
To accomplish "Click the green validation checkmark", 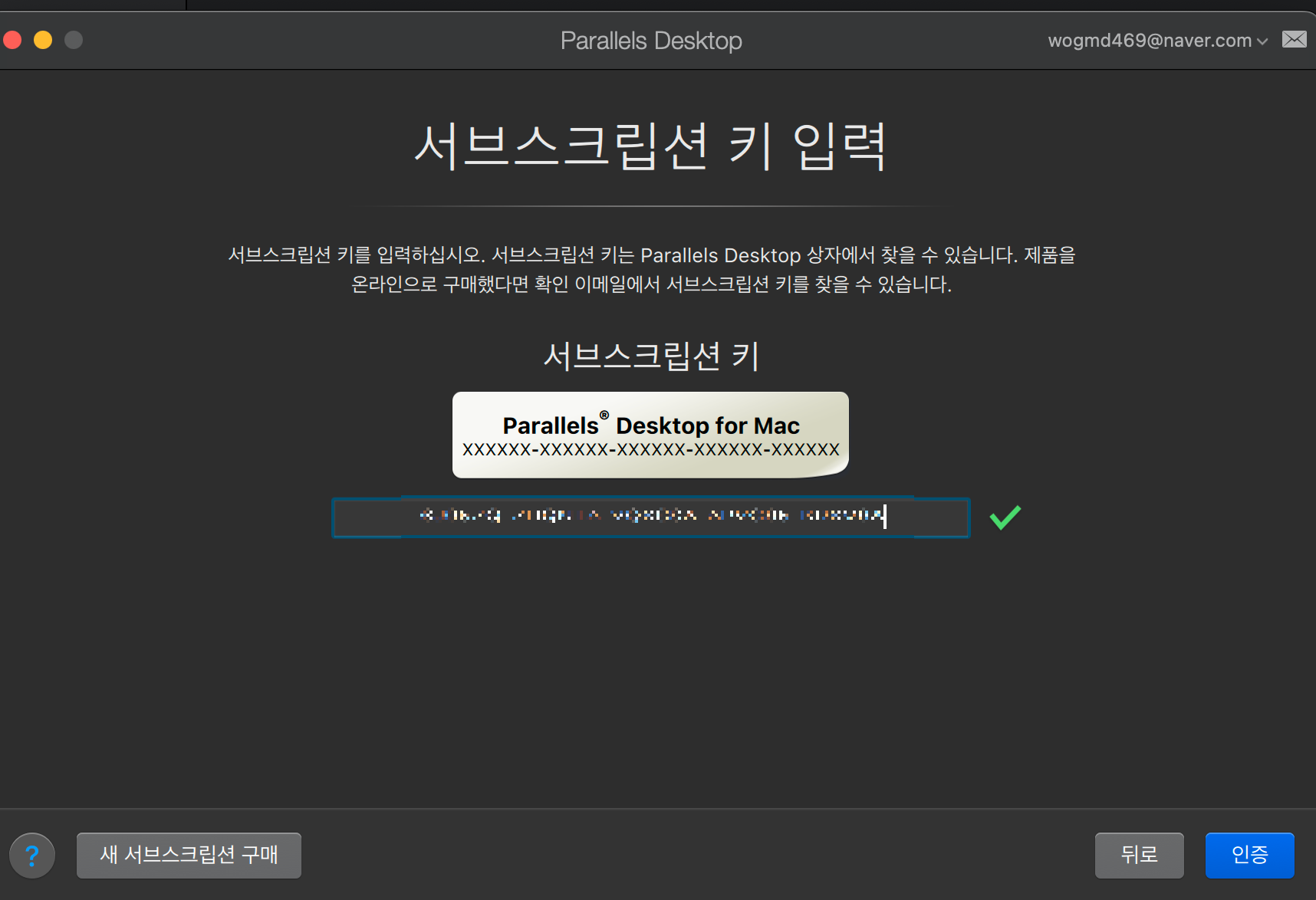I will pyautogui.click(x=1005, y=517).
